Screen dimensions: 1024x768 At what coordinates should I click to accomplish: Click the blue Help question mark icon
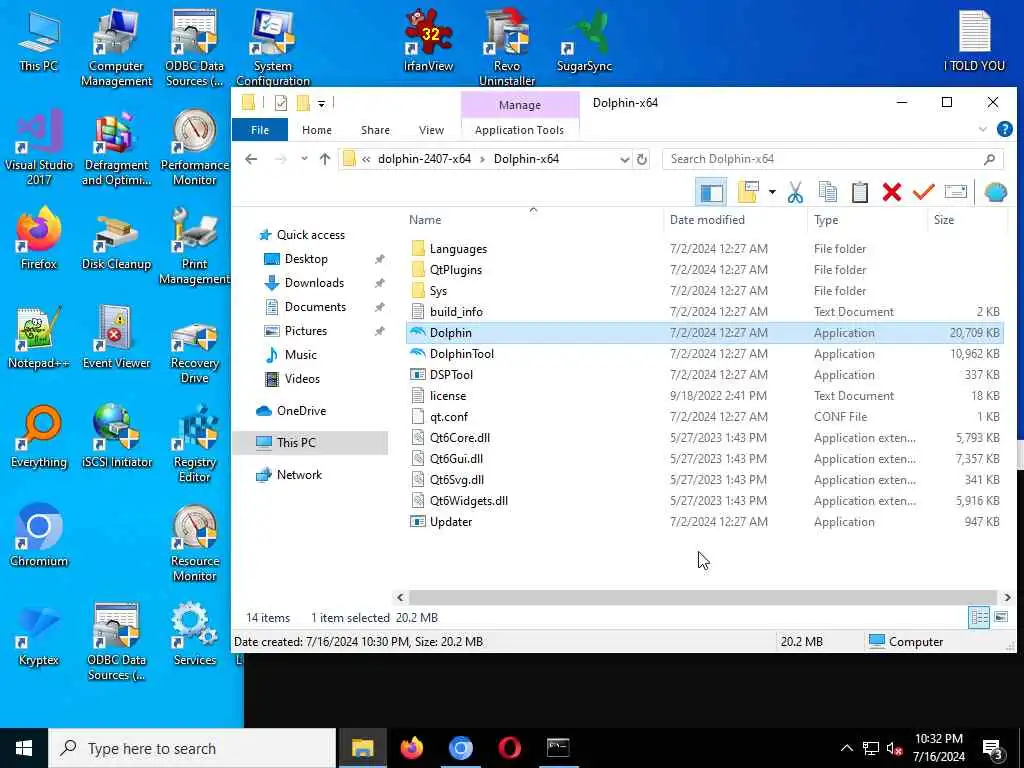[x=1004, y=129]
